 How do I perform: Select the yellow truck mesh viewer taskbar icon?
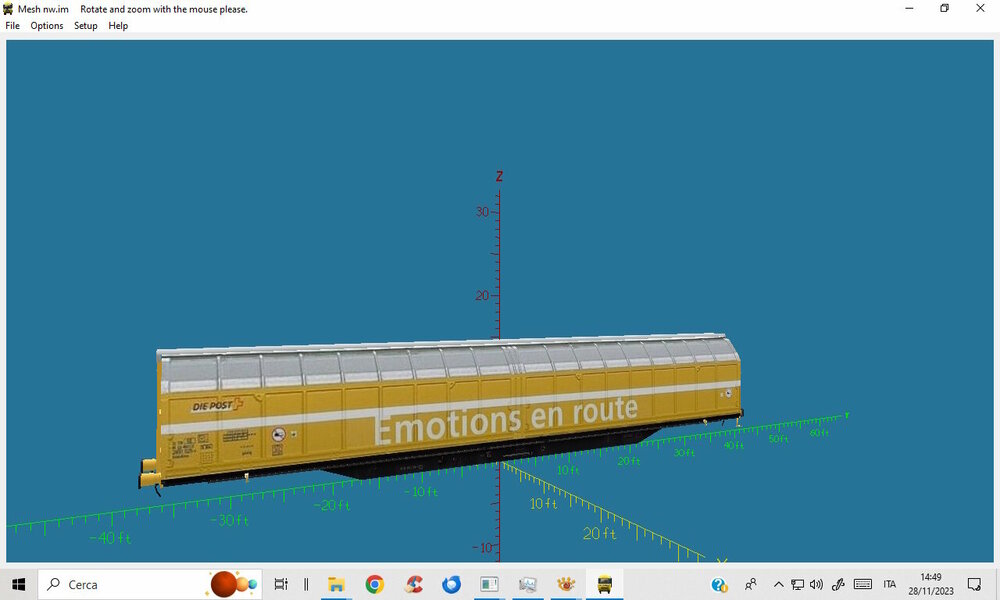(605, 584)
